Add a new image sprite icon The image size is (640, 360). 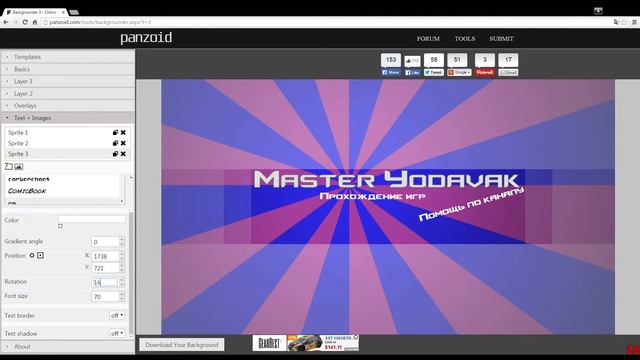[x=19, y=167]
